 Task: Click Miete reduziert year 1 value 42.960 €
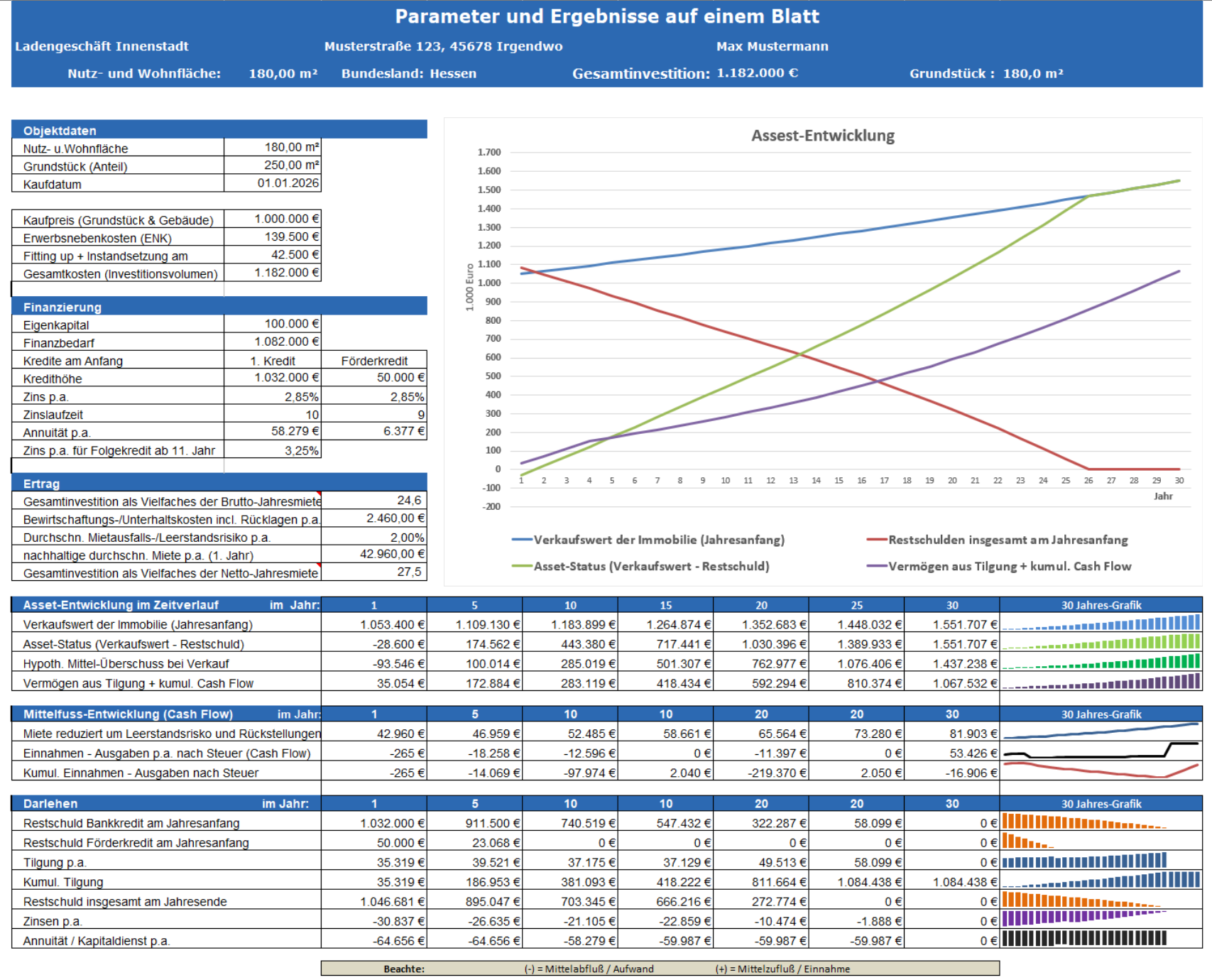[x=374, y=734]
